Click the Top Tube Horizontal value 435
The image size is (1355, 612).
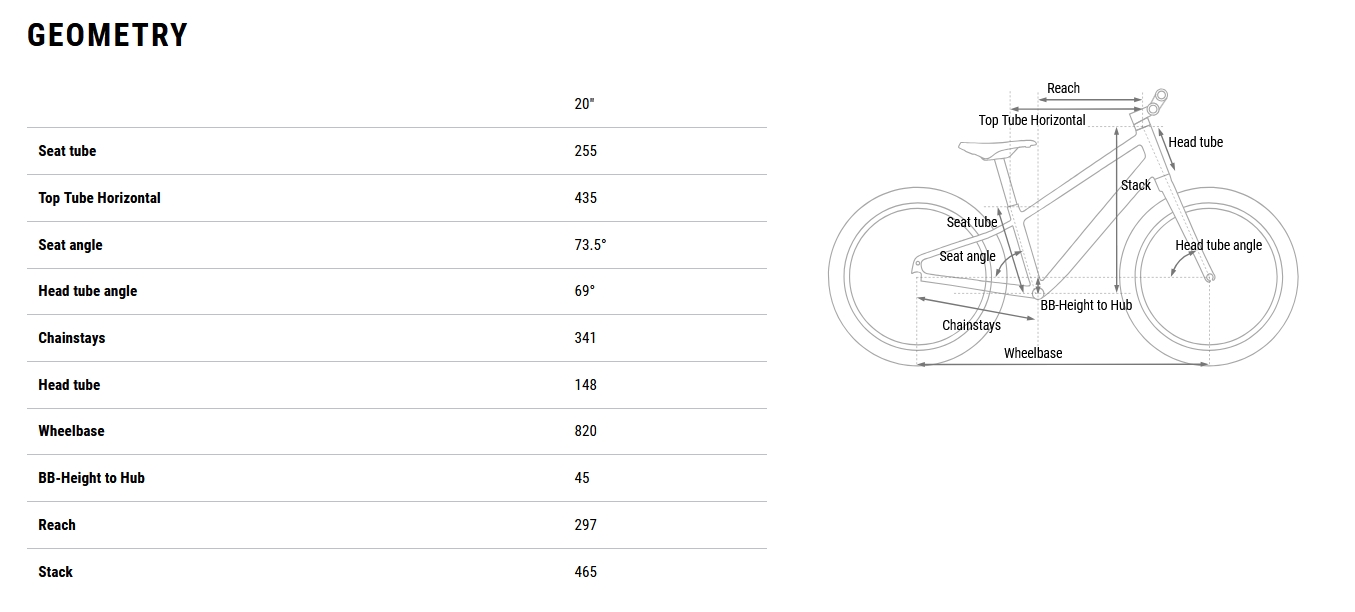585,198
